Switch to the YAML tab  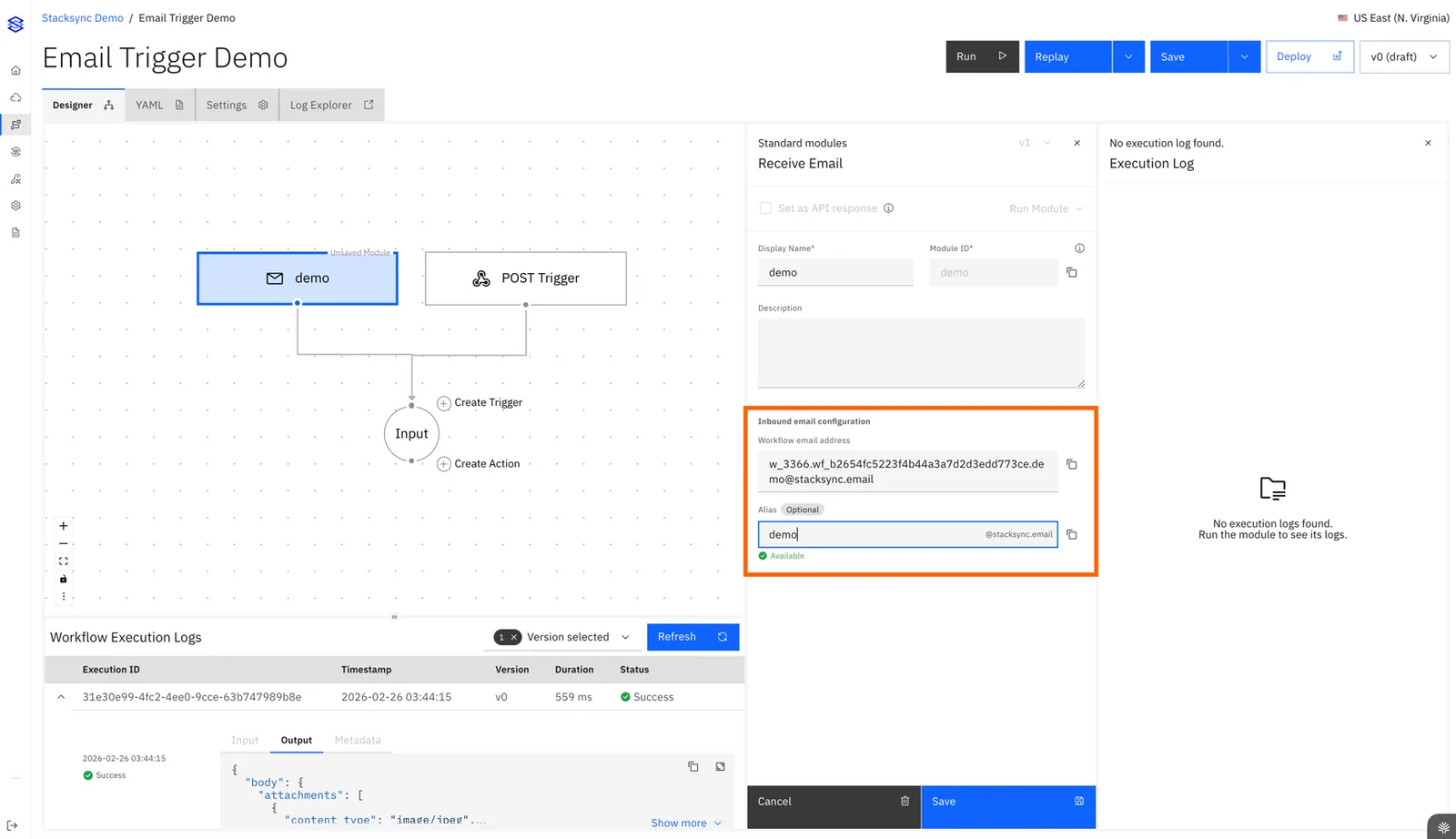click(x=159, y=105)
